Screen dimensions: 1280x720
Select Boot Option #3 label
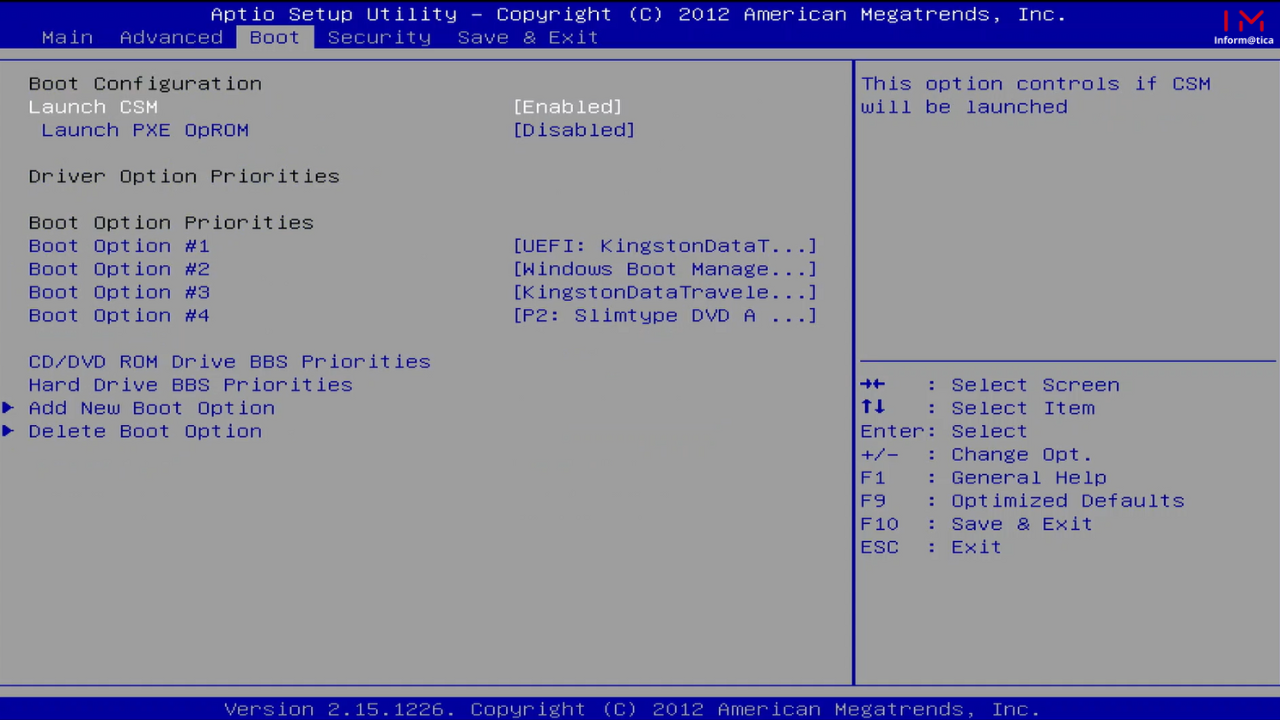tap(119, 292)
